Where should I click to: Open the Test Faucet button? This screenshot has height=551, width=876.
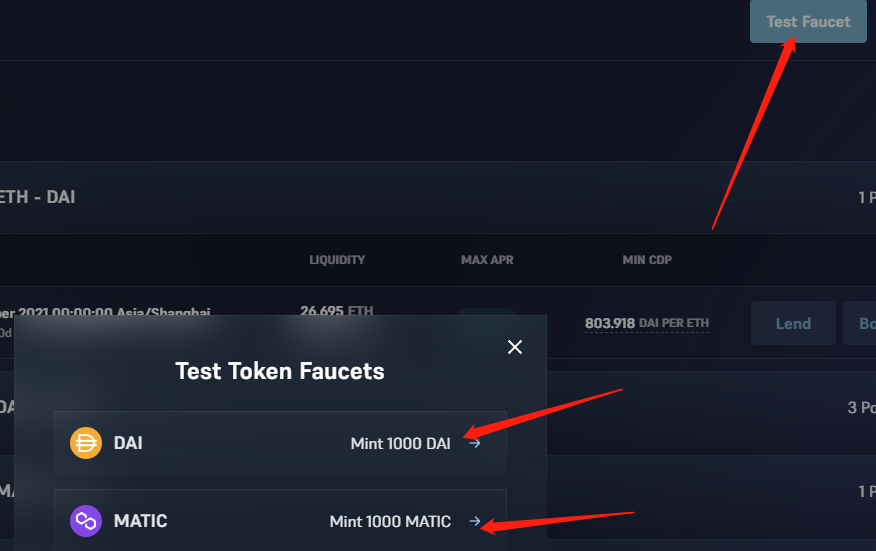[808, 21]
